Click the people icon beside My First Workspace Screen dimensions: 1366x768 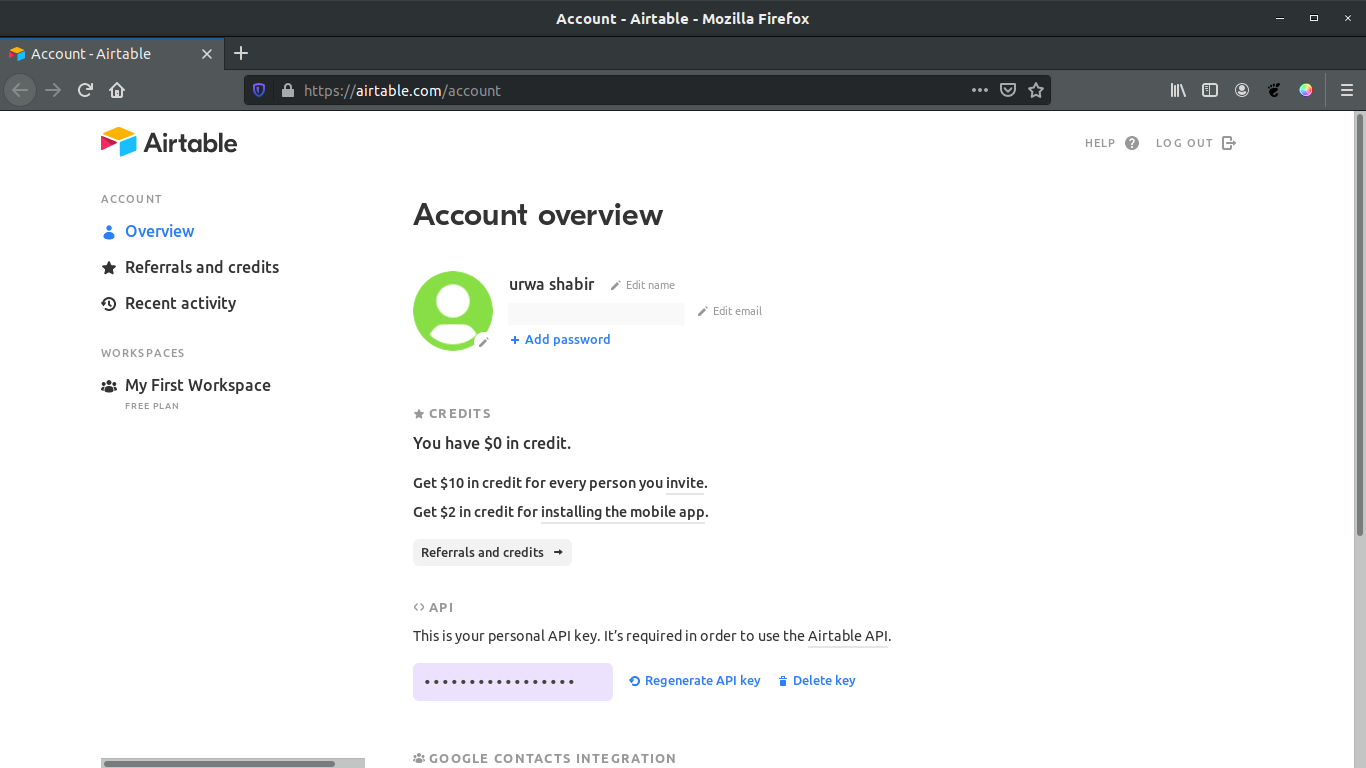tap(109, 386)
